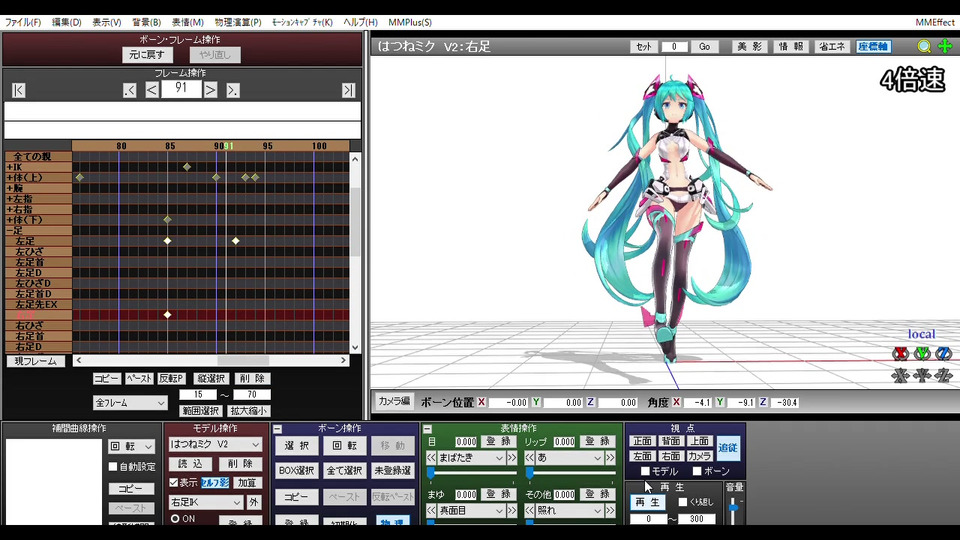960x540 pixels.
Task: Click the gray X-axis move icon
Action: pos(900,375)
